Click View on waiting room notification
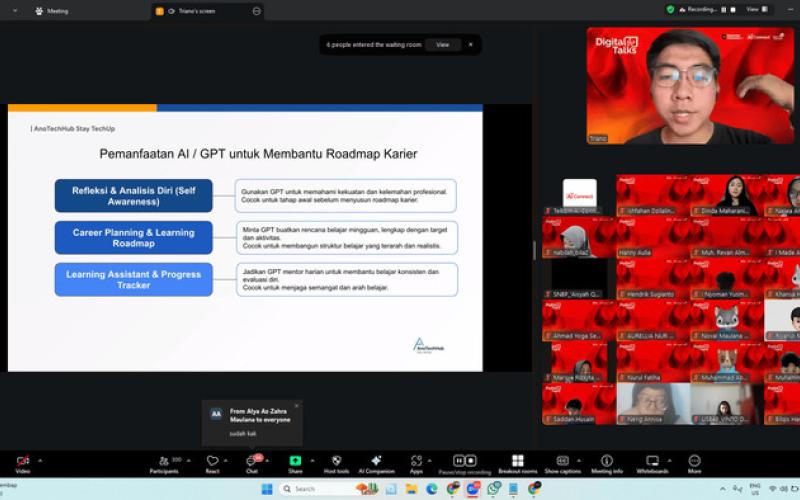 (x=442, y=45)
